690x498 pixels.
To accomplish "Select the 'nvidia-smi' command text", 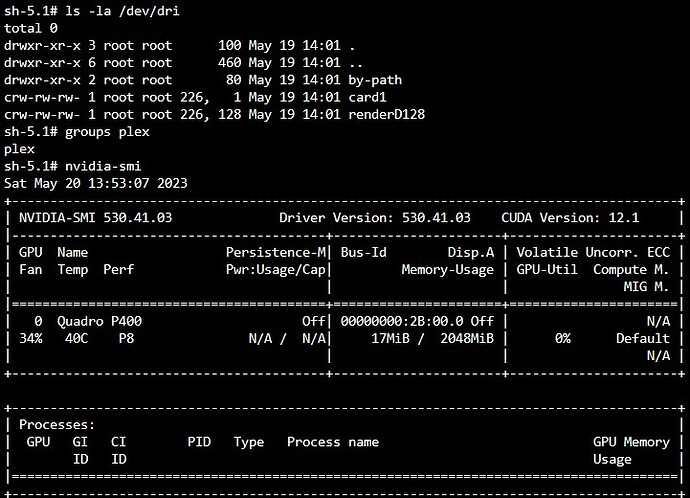I will click(x=103, y=166).
